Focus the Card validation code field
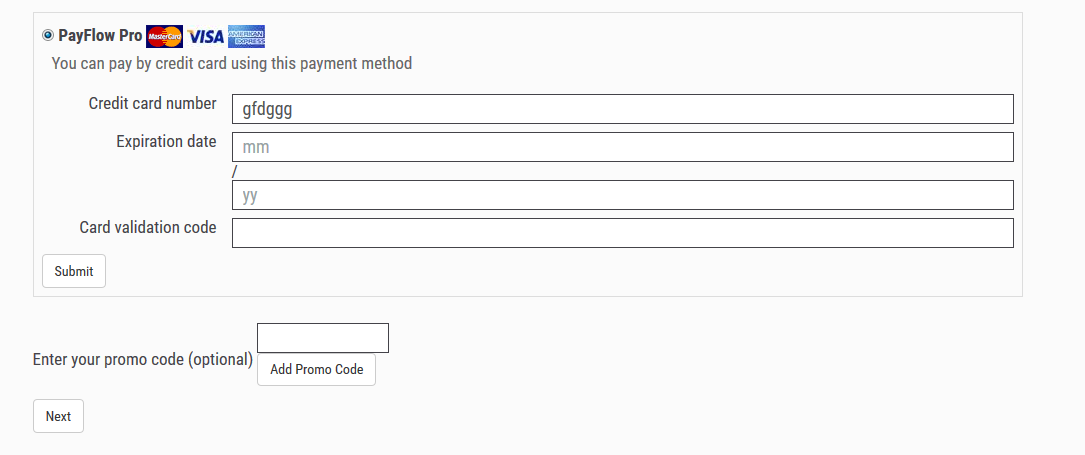 pyautogui.click(x=622, y=233)
